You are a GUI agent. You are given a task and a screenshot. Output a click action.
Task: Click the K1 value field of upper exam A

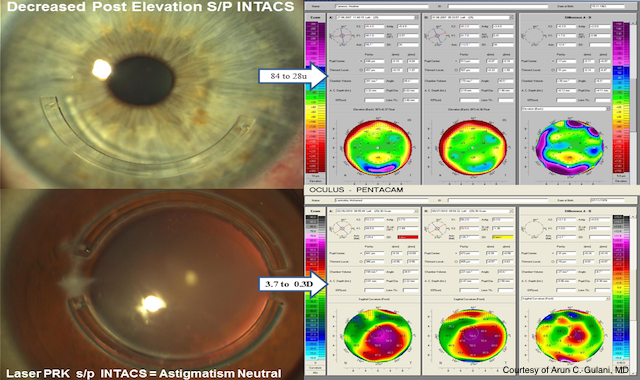374,36
